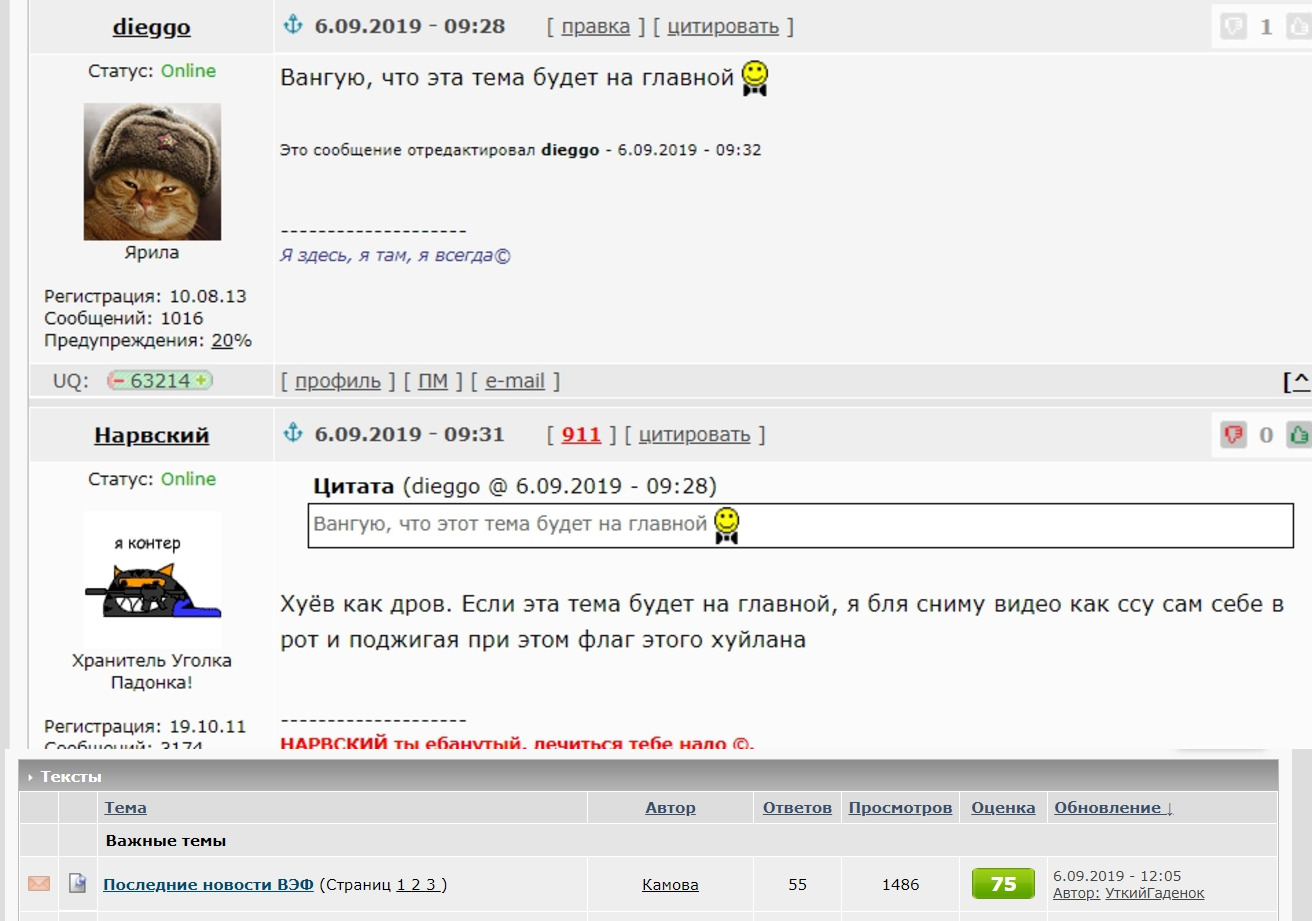Click thumbs-down icon on dieggo's post
The width and height of the screenshot is (1312, 921).
point(1234,27)
